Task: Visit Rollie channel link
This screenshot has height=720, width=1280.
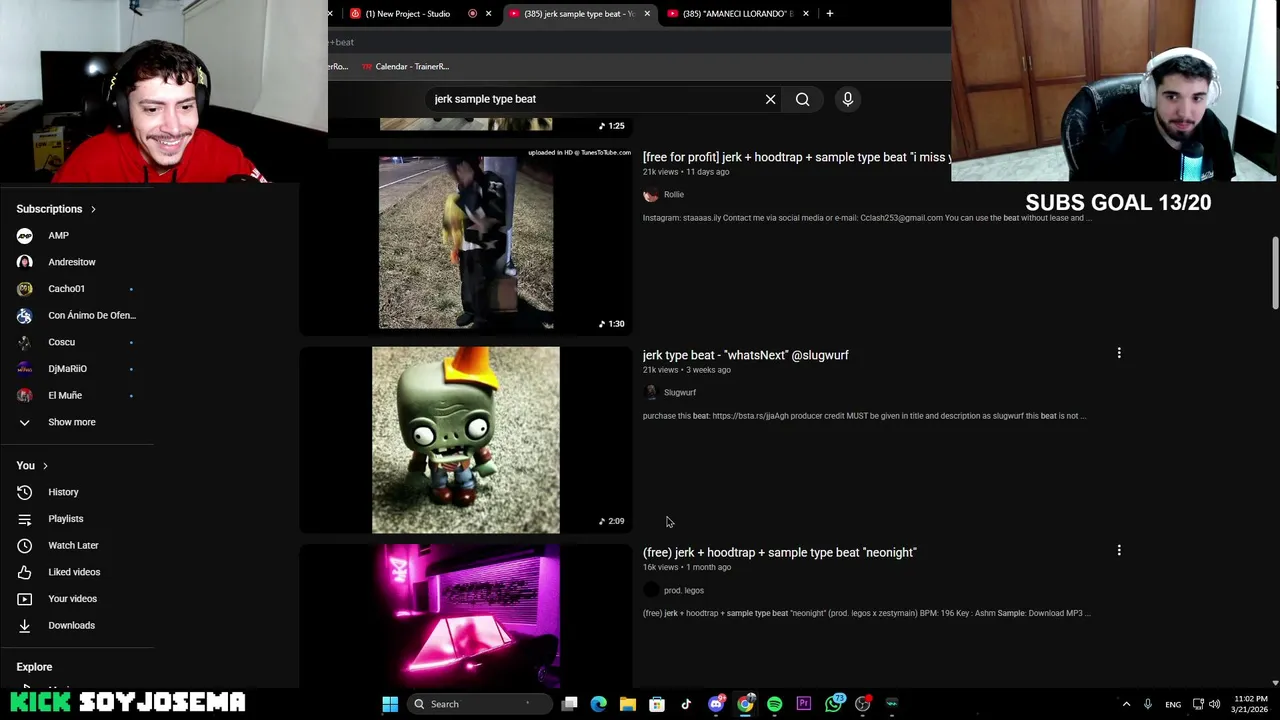Action: [673, 195]
